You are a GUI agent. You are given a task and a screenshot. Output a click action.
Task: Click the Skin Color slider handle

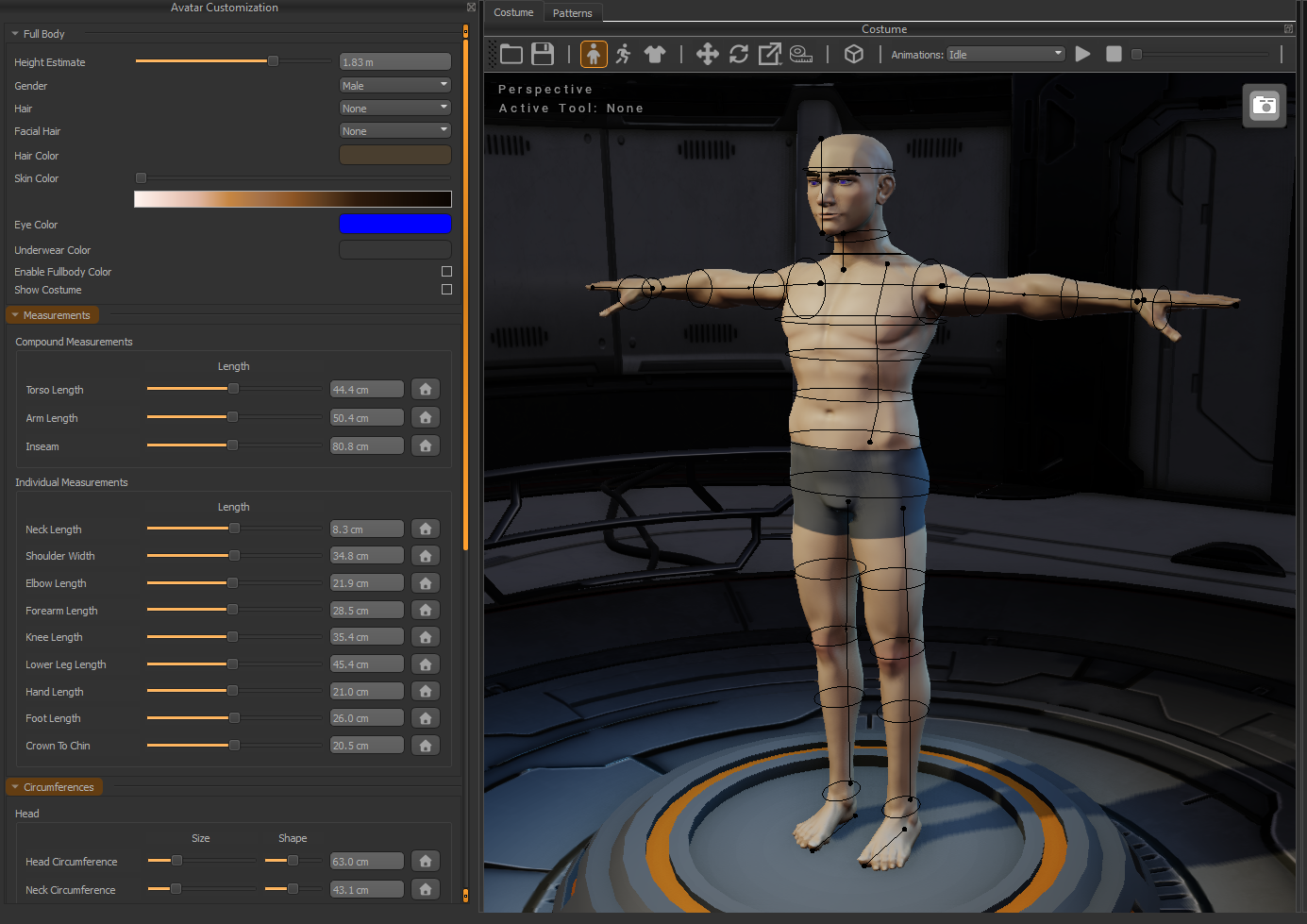(x=141, y=177)
